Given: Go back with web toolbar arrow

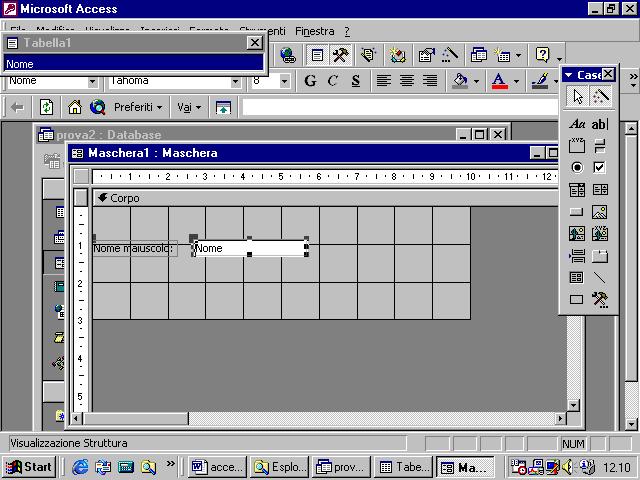Looking at the screenshot, I should click(x=17, y=108).
